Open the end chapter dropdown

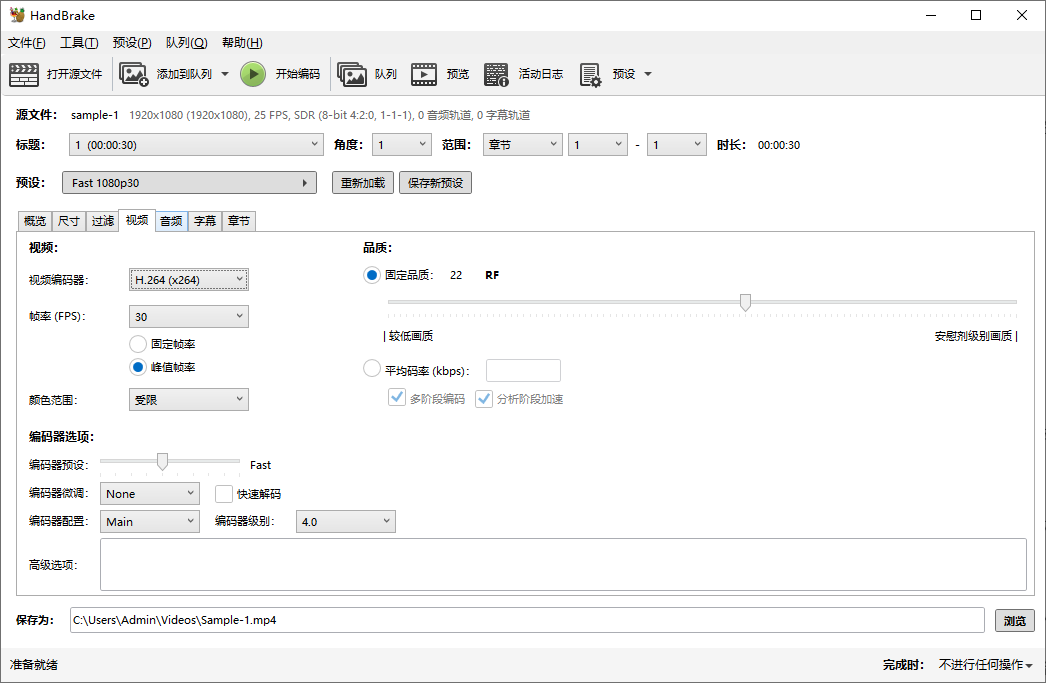(676, 145)
